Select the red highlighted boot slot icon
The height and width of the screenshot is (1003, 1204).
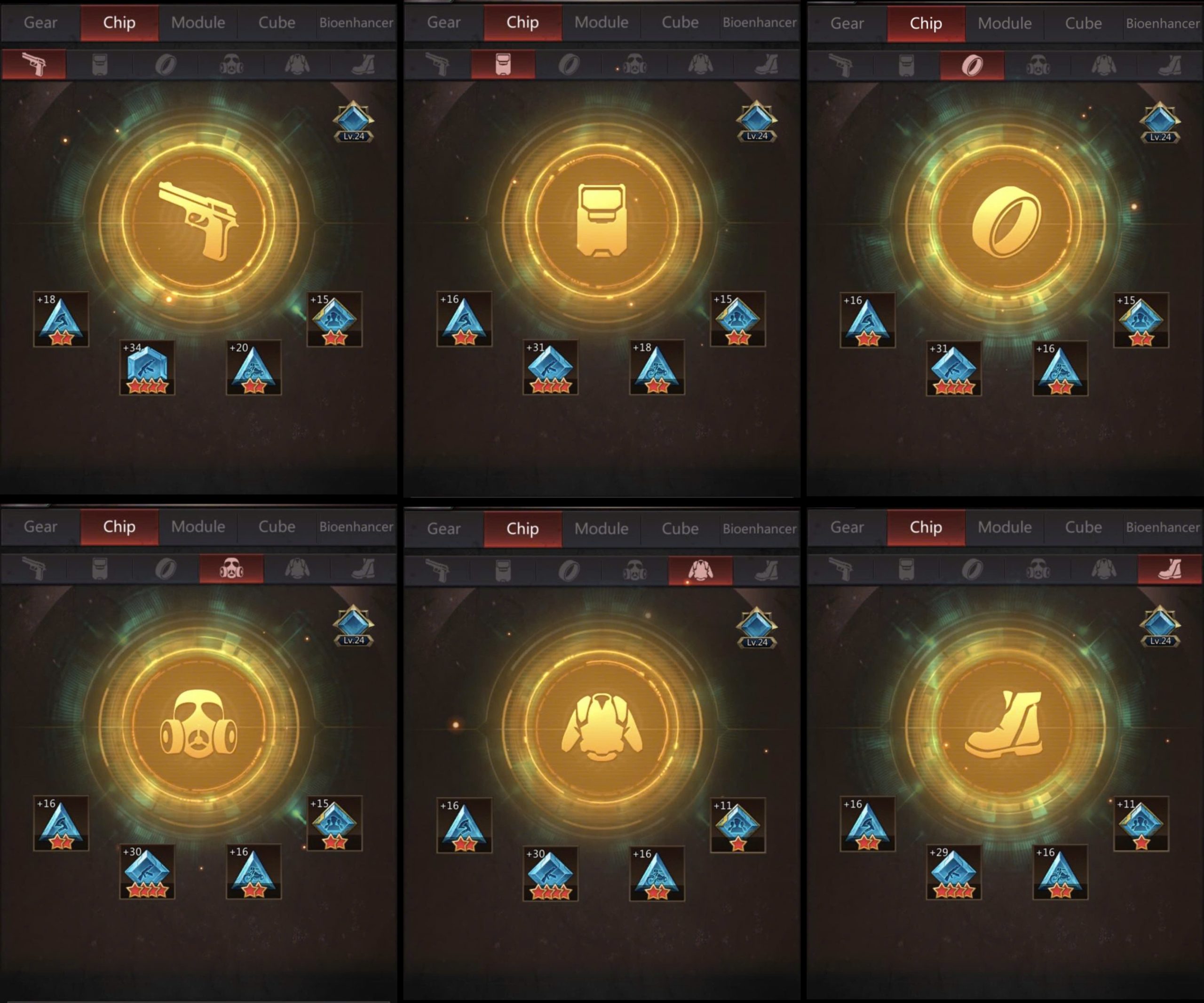[x=1170, y=569]
